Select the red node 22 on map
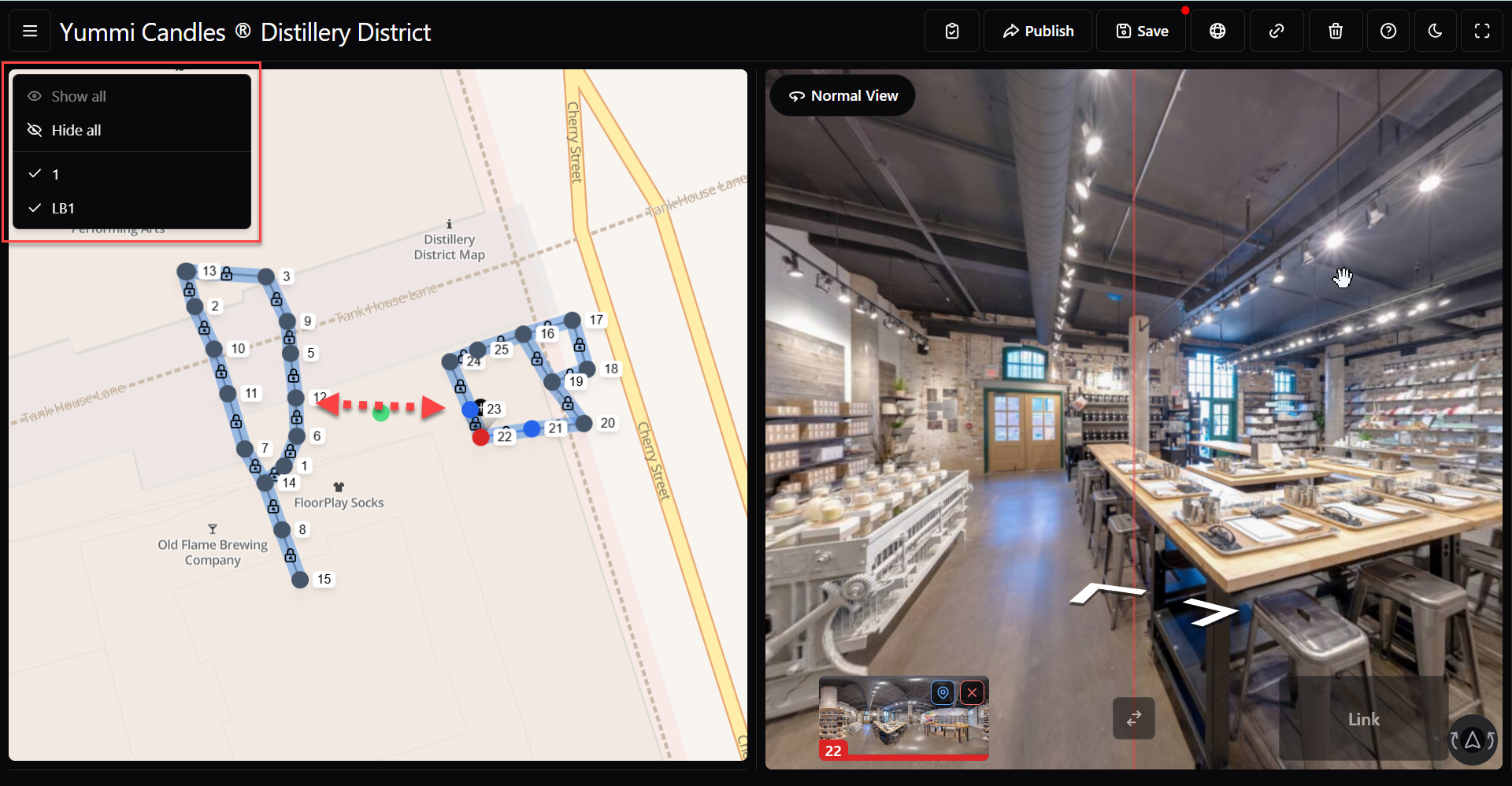This screenshot has height=786, width=1512. tap(480, 438)
